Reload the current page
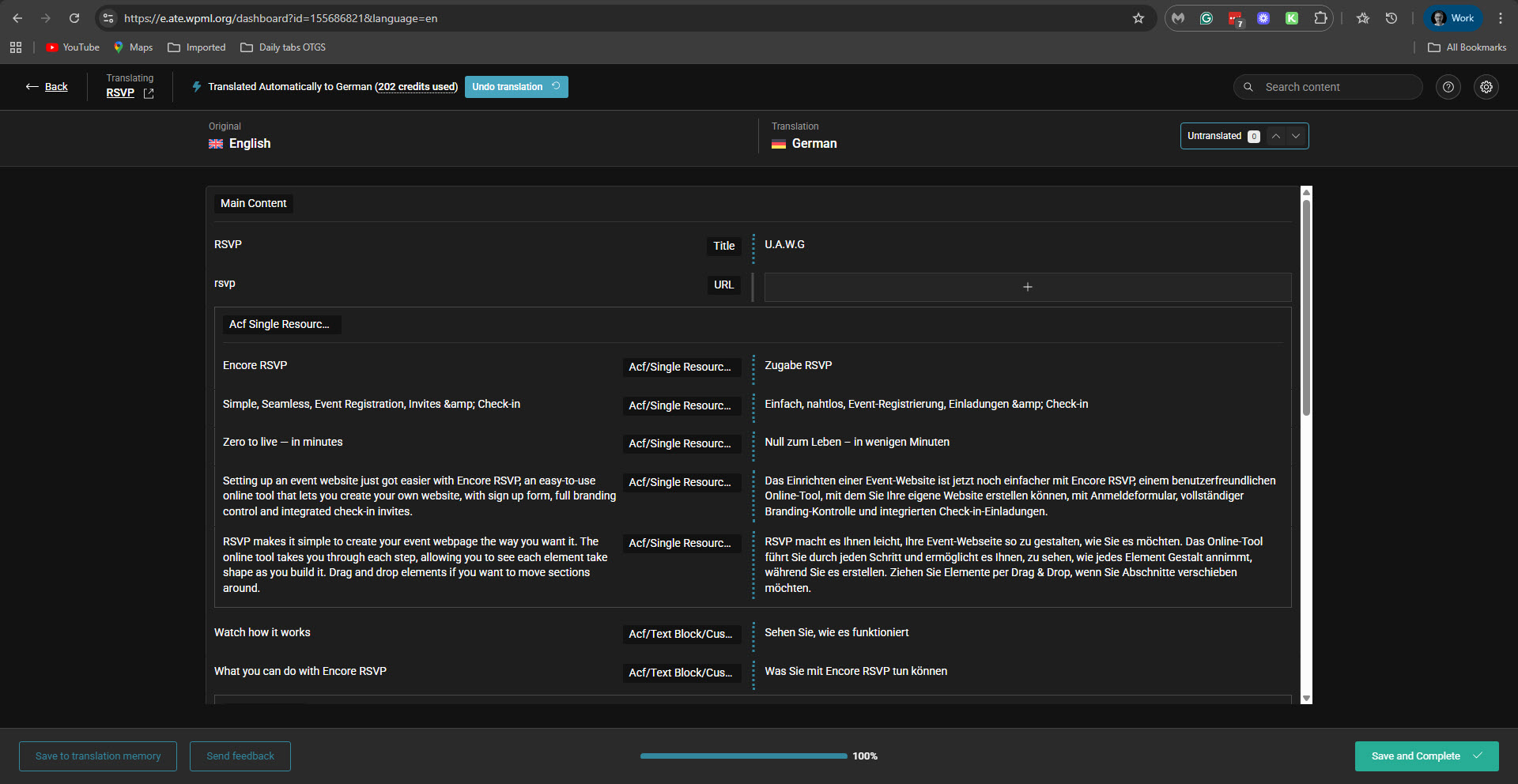 point(74,18)
